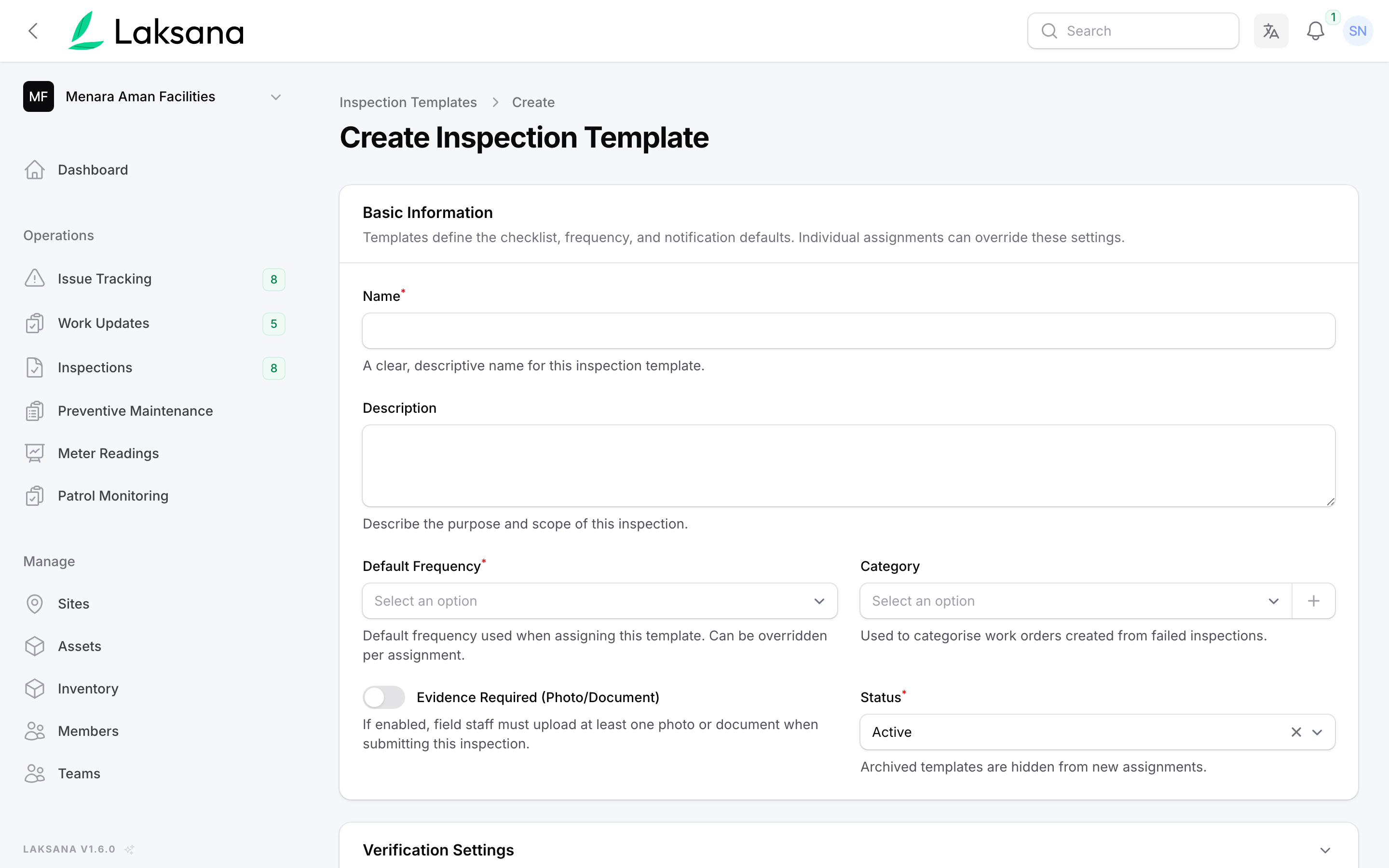Image resolution: width=1389 pixels, height=868 pixels.
Task: Open Meter Readings menu item
Action: click(154, 453)
